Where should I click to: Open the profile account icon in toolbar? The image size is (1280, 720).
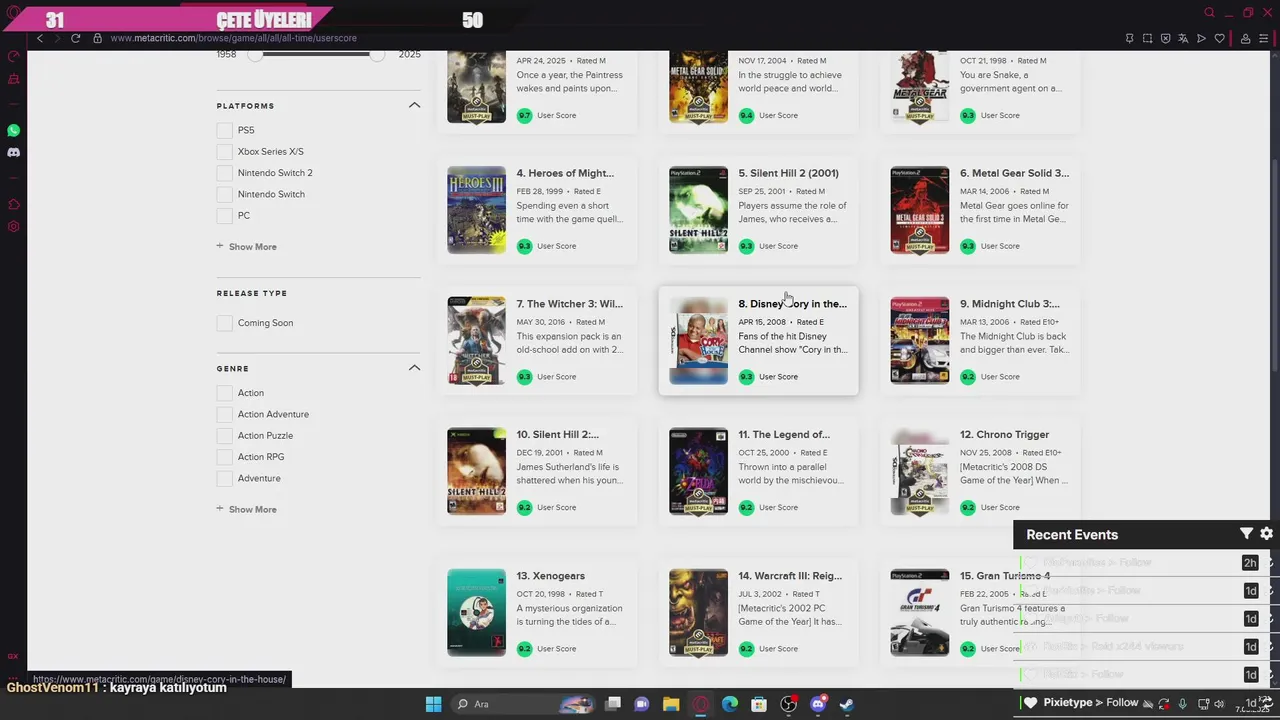coord(1245,39)
